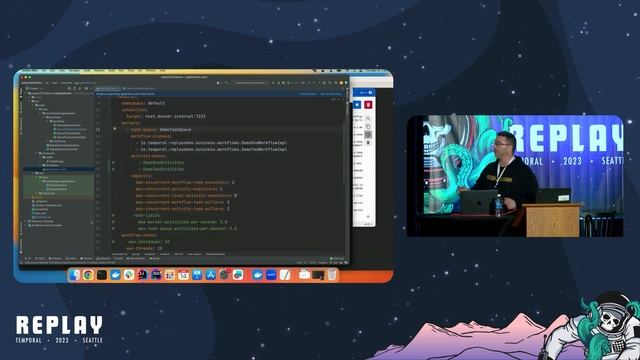Click 'max-concurrent-local-activity-executors' line
Image resolution: width=640 pixels, height=360 pixels.
point(186,196)
